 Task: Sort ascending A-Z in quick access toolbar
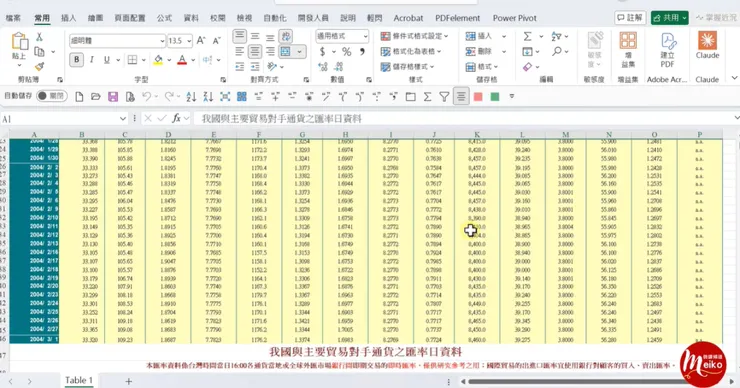coord(191,97)
